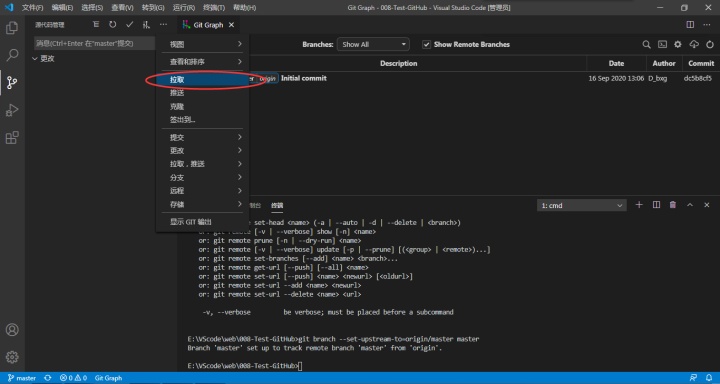720x384 pixels.
Task: Open the 文件(F) menu
Action: 32,8
